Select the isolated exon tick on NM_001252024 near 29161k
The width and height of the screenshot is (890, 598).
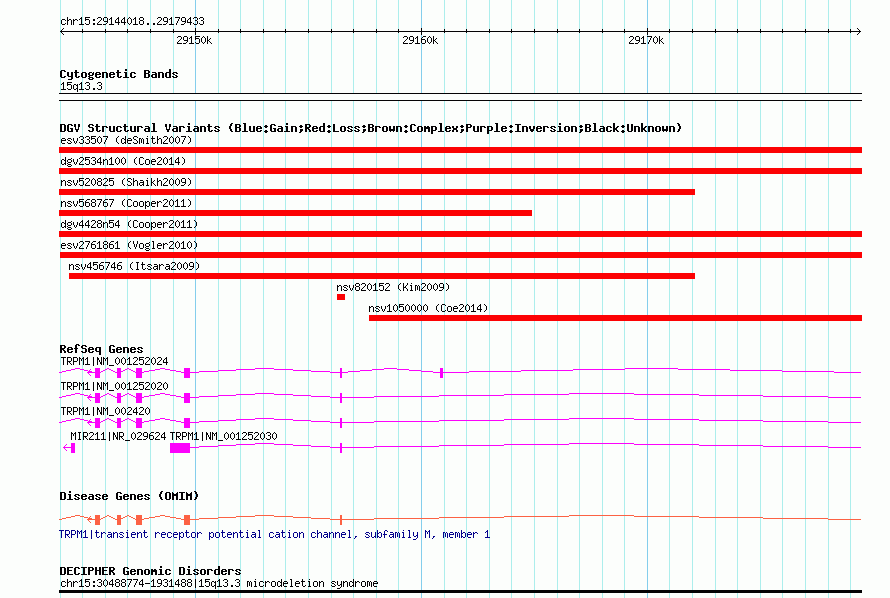pos(442,373)
